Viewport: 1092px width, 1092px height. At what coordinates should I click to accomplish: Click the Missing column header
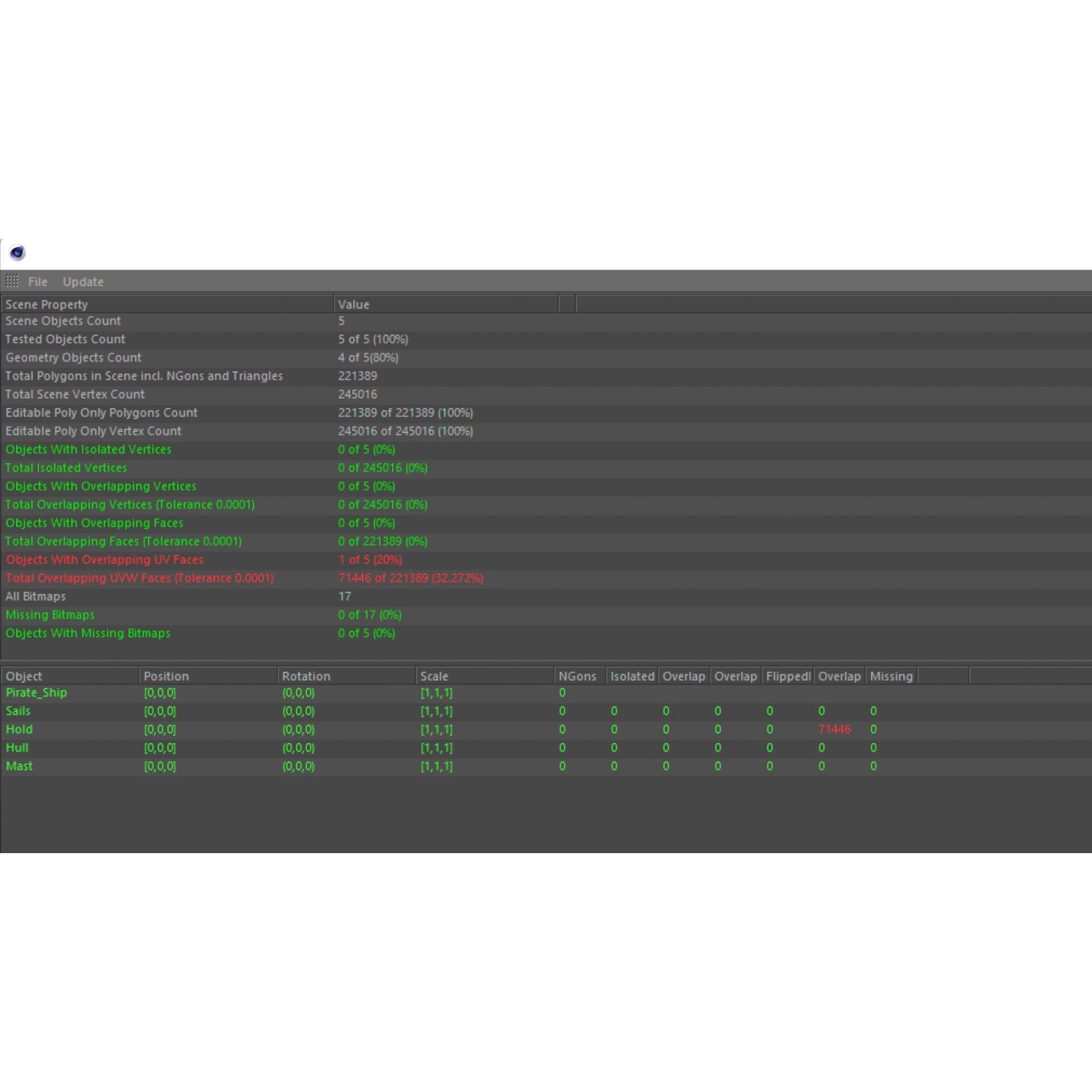[x=891, y=676]
